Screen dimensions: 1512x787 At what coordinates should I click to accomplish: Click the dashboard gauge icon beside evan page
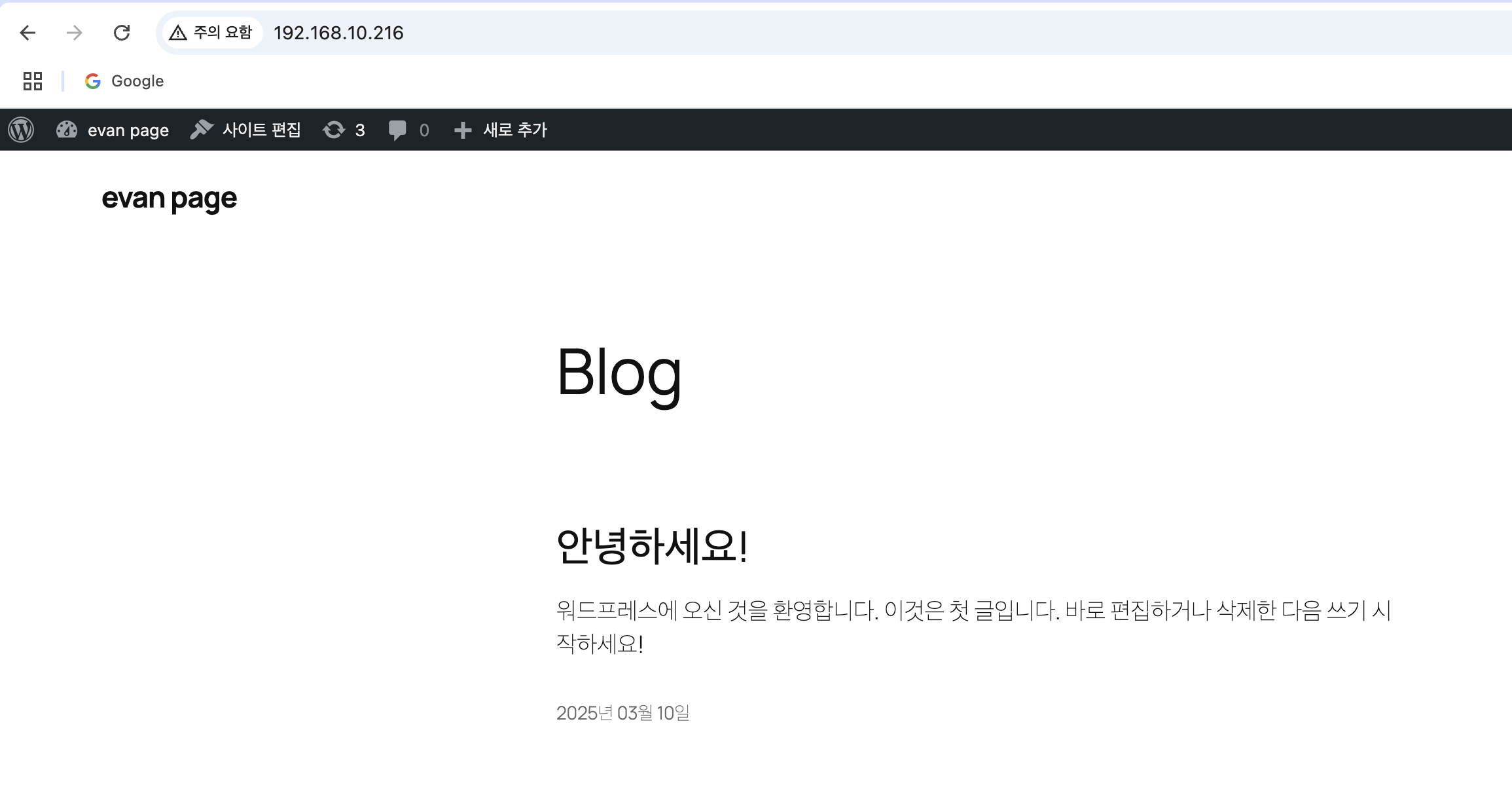(67, 130)
